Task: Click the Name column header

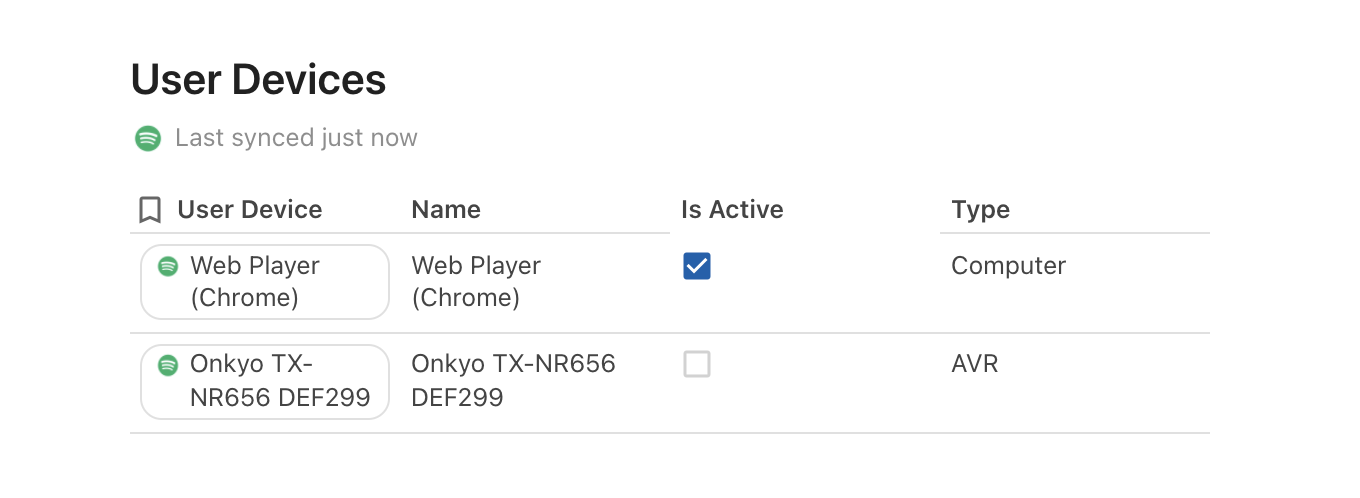Action: 446,210
